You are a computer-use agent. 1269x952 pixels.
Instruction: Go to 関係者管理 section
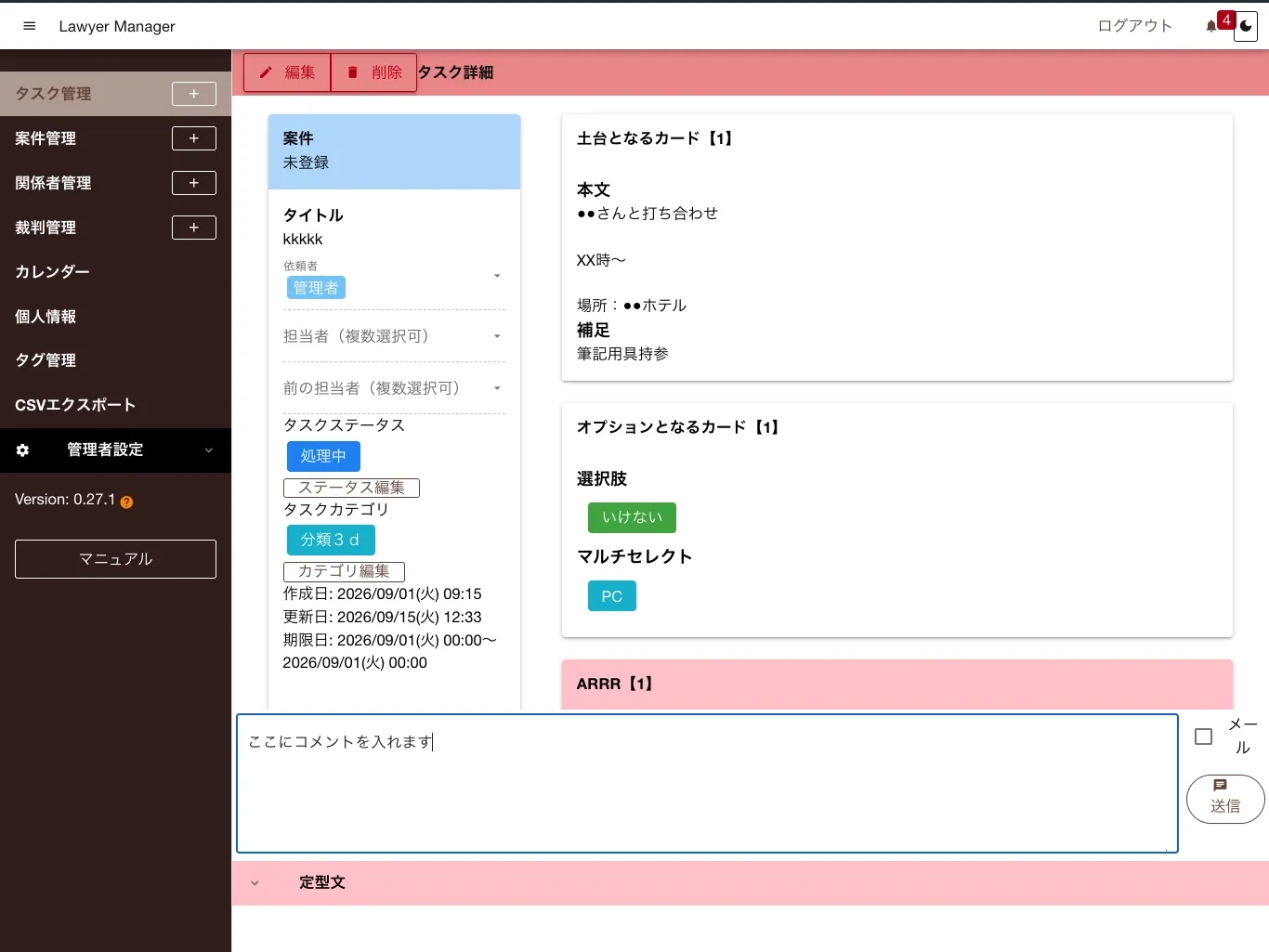click(53, 183)
